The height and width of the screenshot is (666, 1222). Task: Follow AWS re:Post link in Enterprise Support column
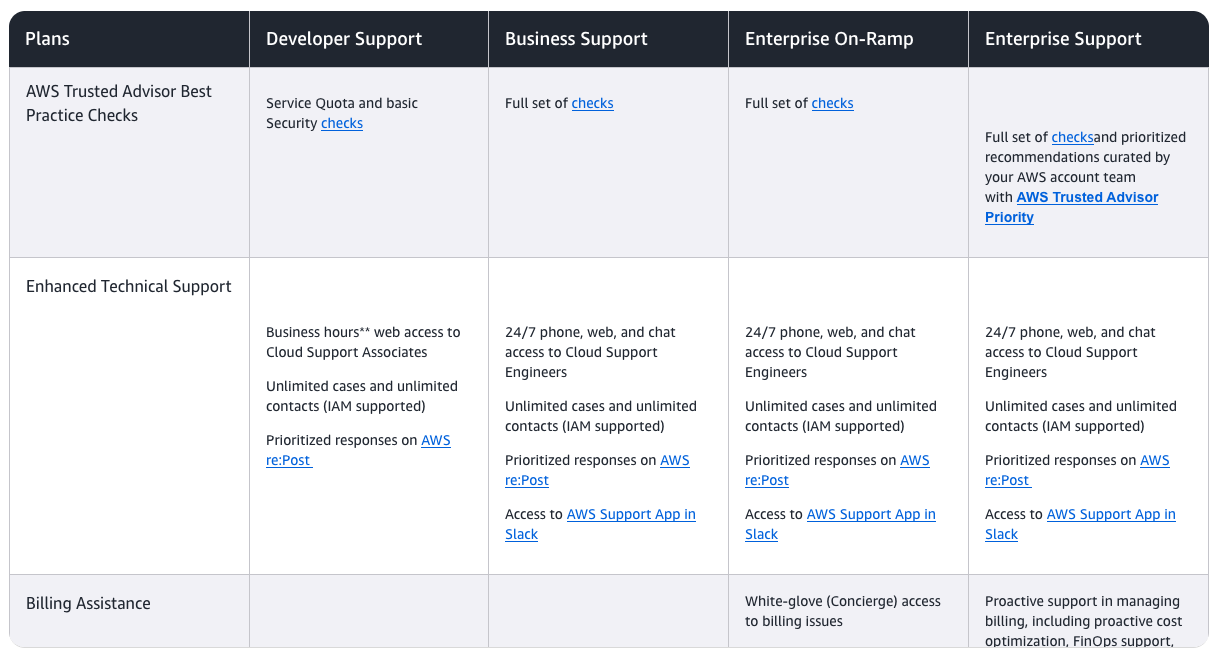tap(1154, 461)
